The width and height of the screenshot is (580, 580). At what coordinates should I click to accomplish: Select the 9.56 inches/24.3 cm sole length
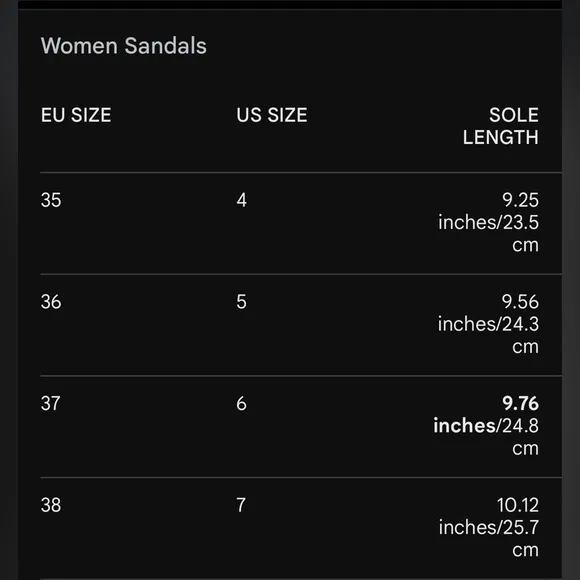tap(488, 324)
